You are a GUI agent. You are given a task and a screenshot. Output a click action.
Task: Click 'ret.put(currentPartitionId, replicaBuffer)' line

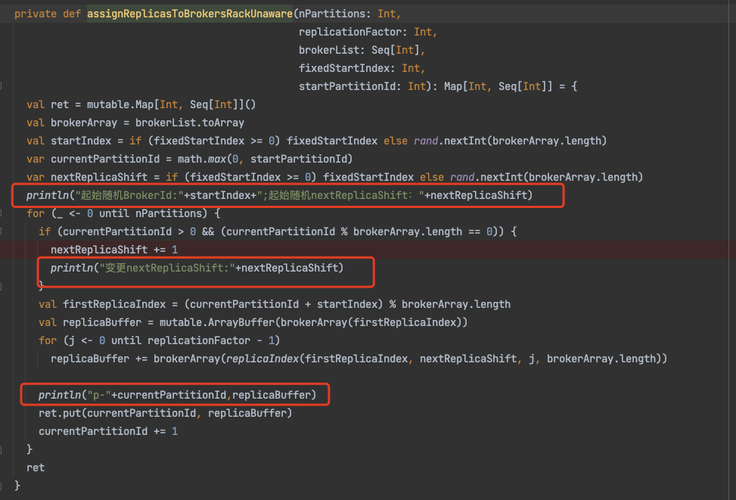click(x=165, y=413)
